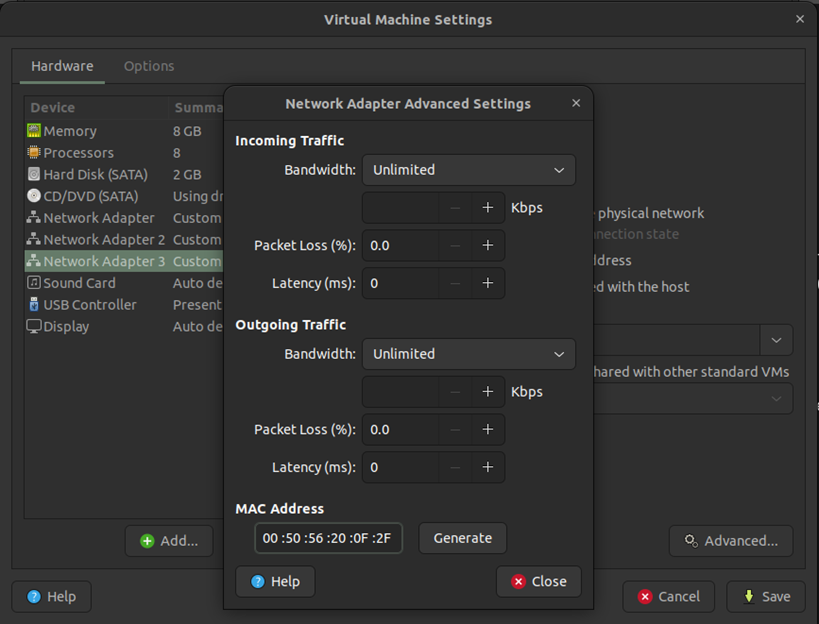Select Network Adapter 2 icon
The width and height of the screenshot is (819, 624).
(34, 240)
